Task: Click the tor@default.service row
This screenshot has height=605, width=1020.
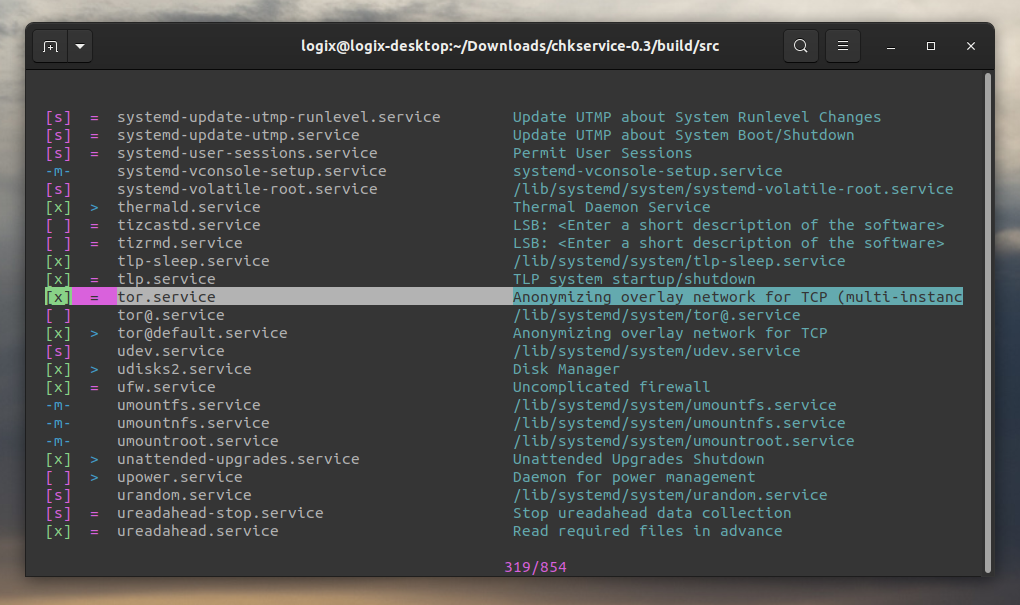Action: (212, 332)
